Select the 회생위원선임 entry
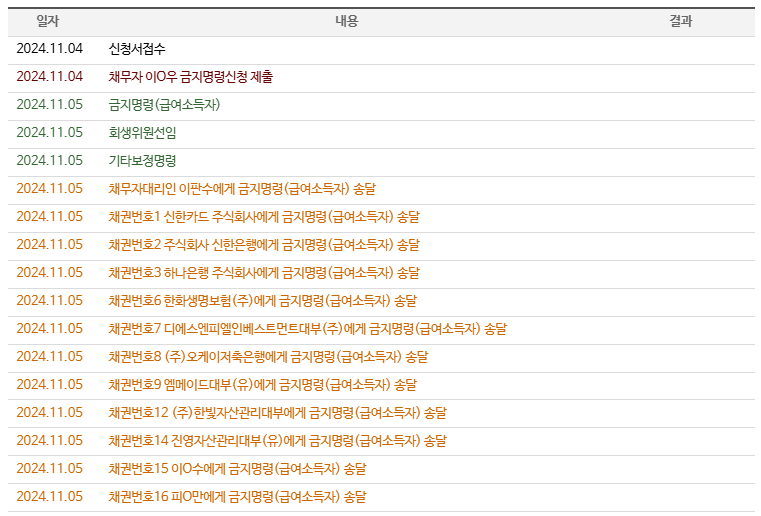The height and width of the screenshot is (516, 761). click(x=142, y=133)
